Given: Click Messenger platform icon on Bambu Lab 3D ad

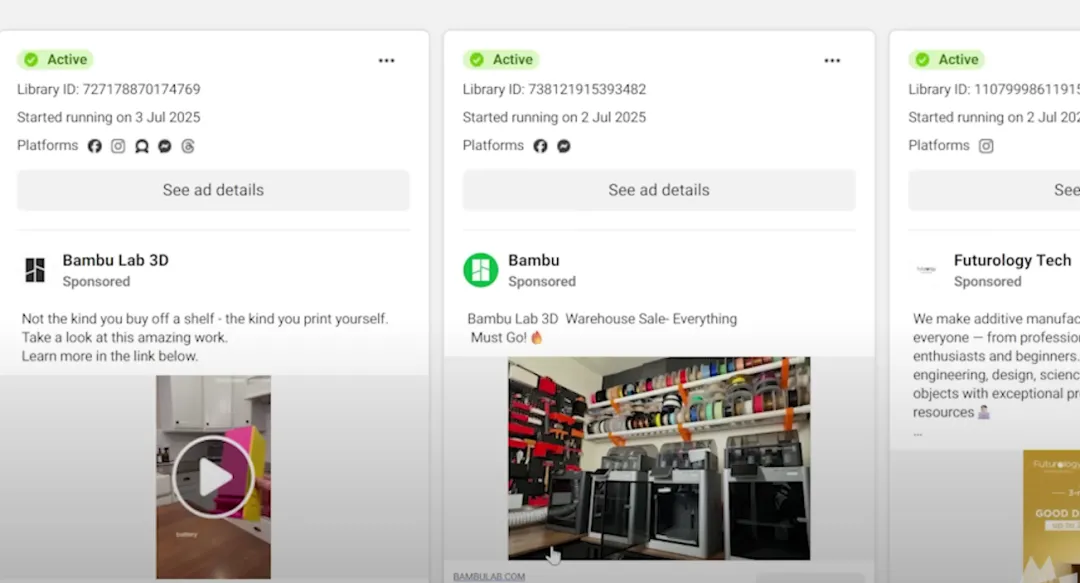Looking at the screenshot, I should tap(165, 146).
